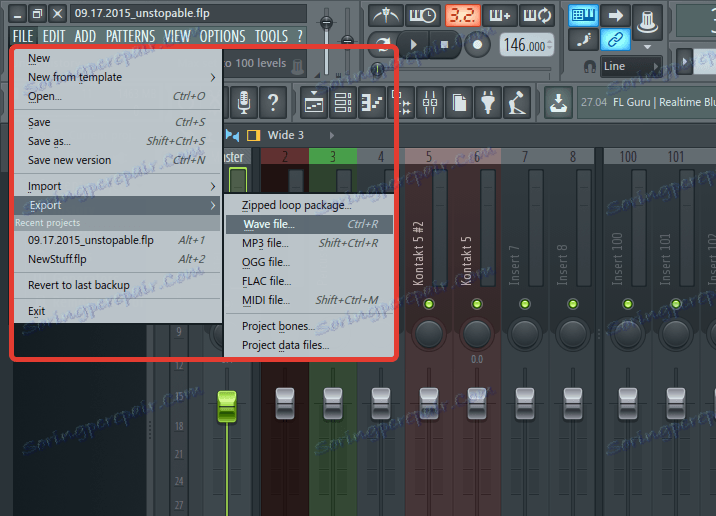Click the question mark help icon in toolbar

point(273,102)
